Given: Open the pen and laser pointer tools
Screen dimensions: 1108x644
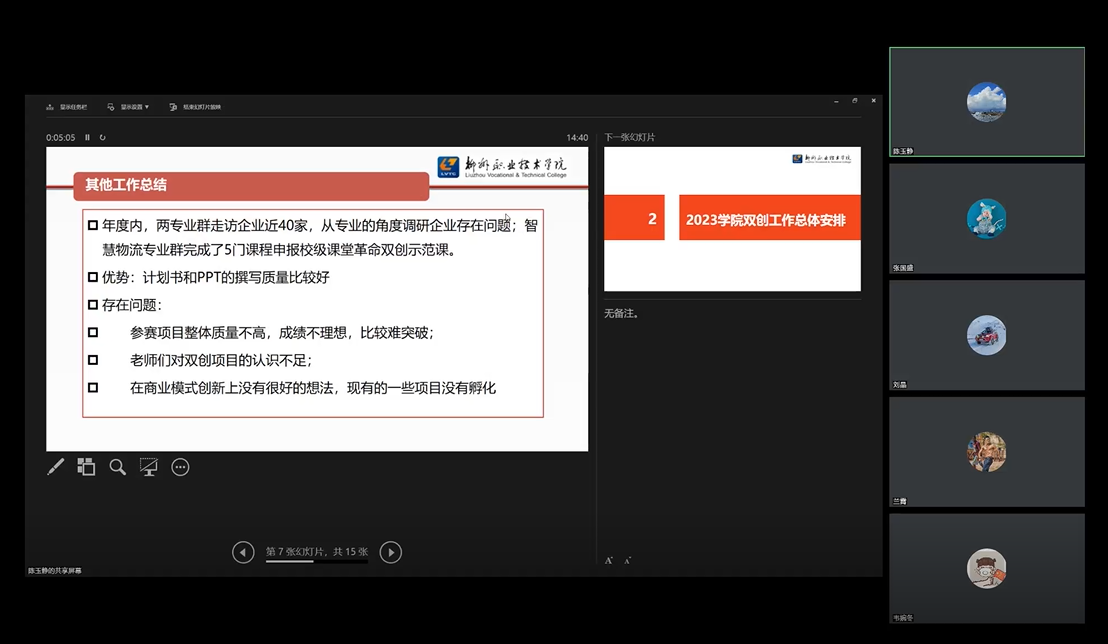Looking at the screenshot, I should tap(56, 467).
